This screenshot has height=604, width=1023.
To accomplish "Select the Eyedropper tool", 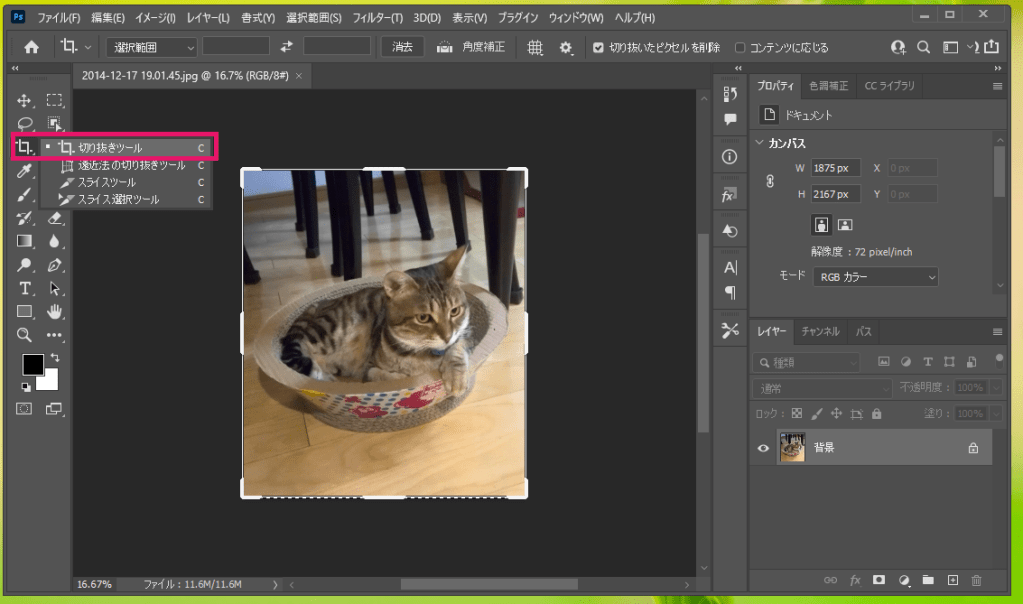I will point(25,171).
